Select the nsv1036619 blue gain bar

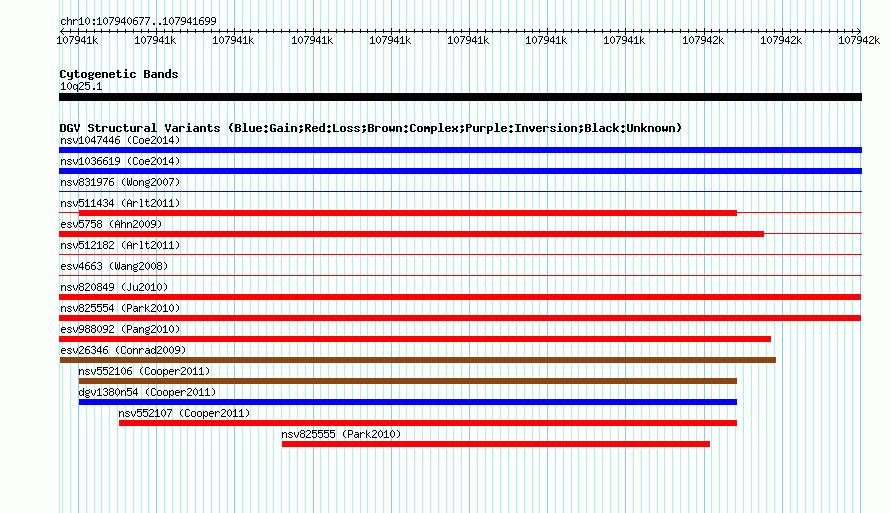tap(460, 171)
